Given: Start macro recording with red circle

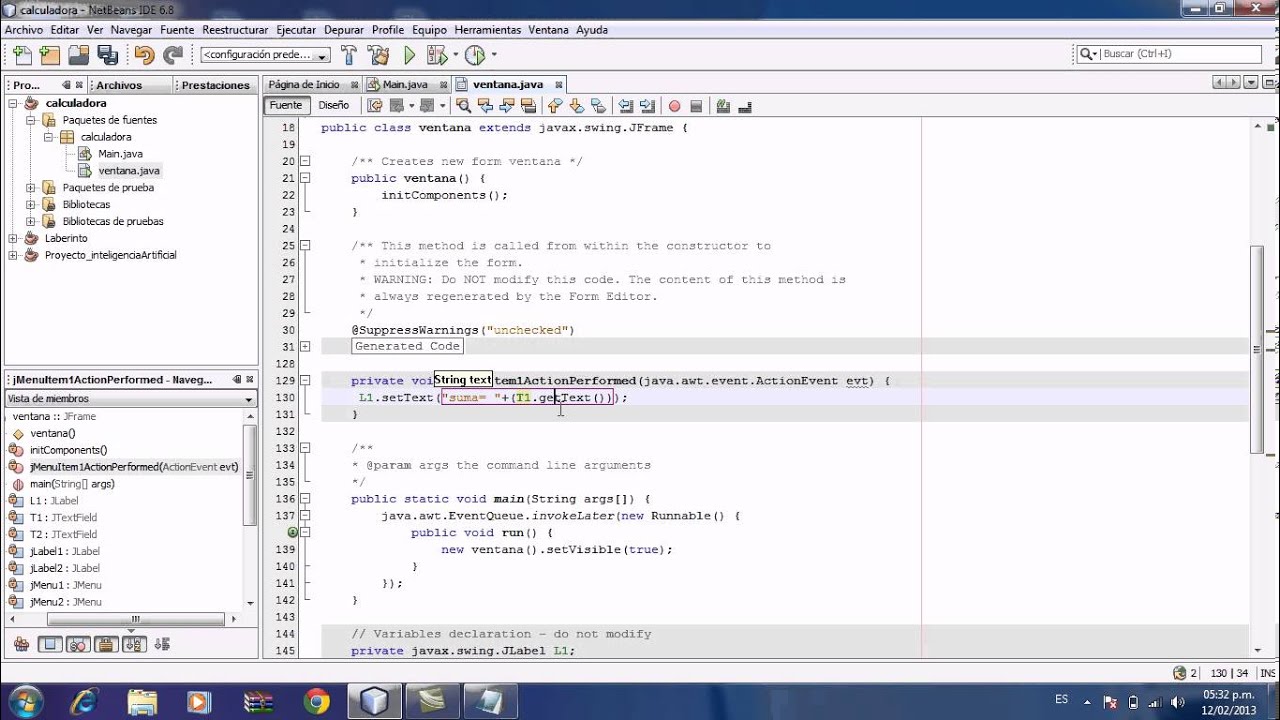Looking at the screenshot, I should tap(674, 105).
